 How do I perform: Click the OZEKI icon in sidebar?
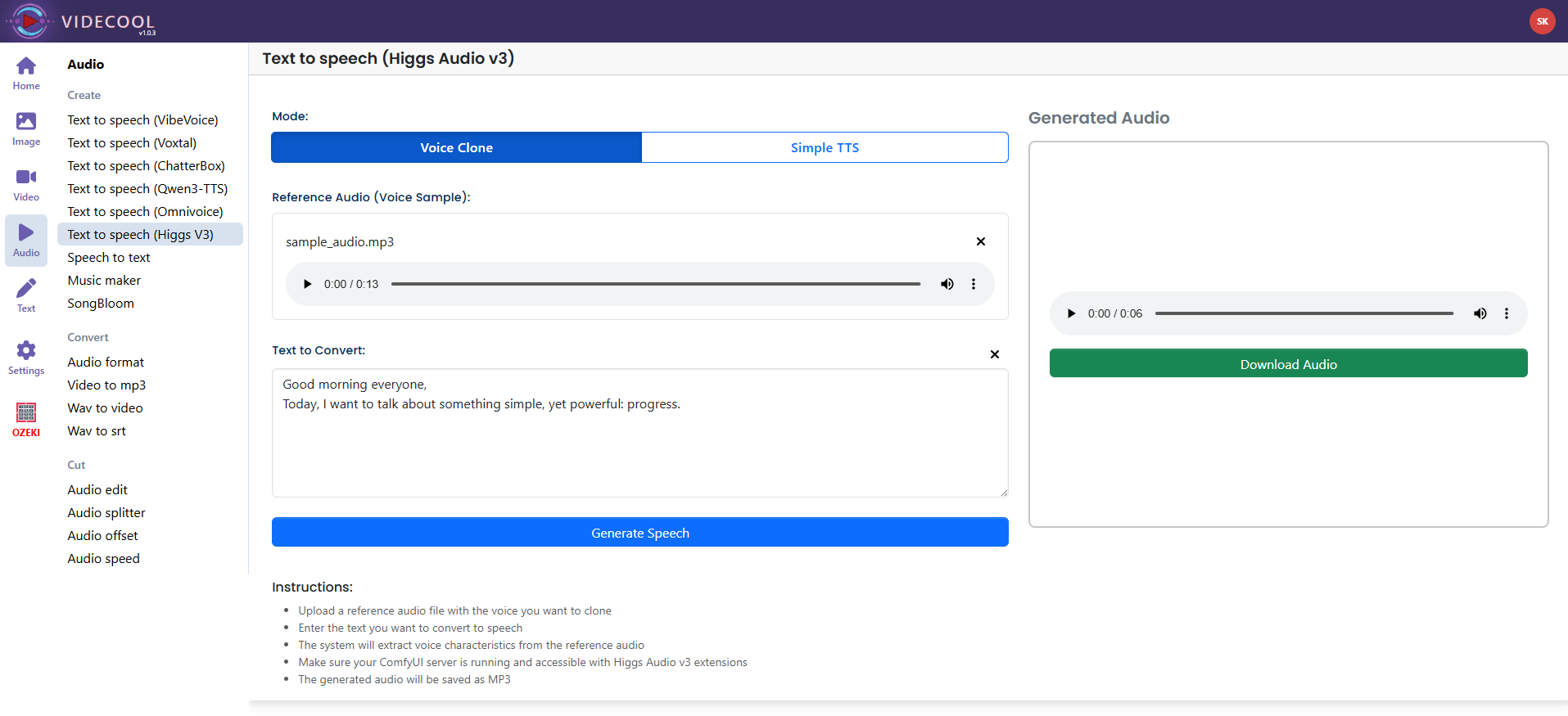tap(26, 421)
